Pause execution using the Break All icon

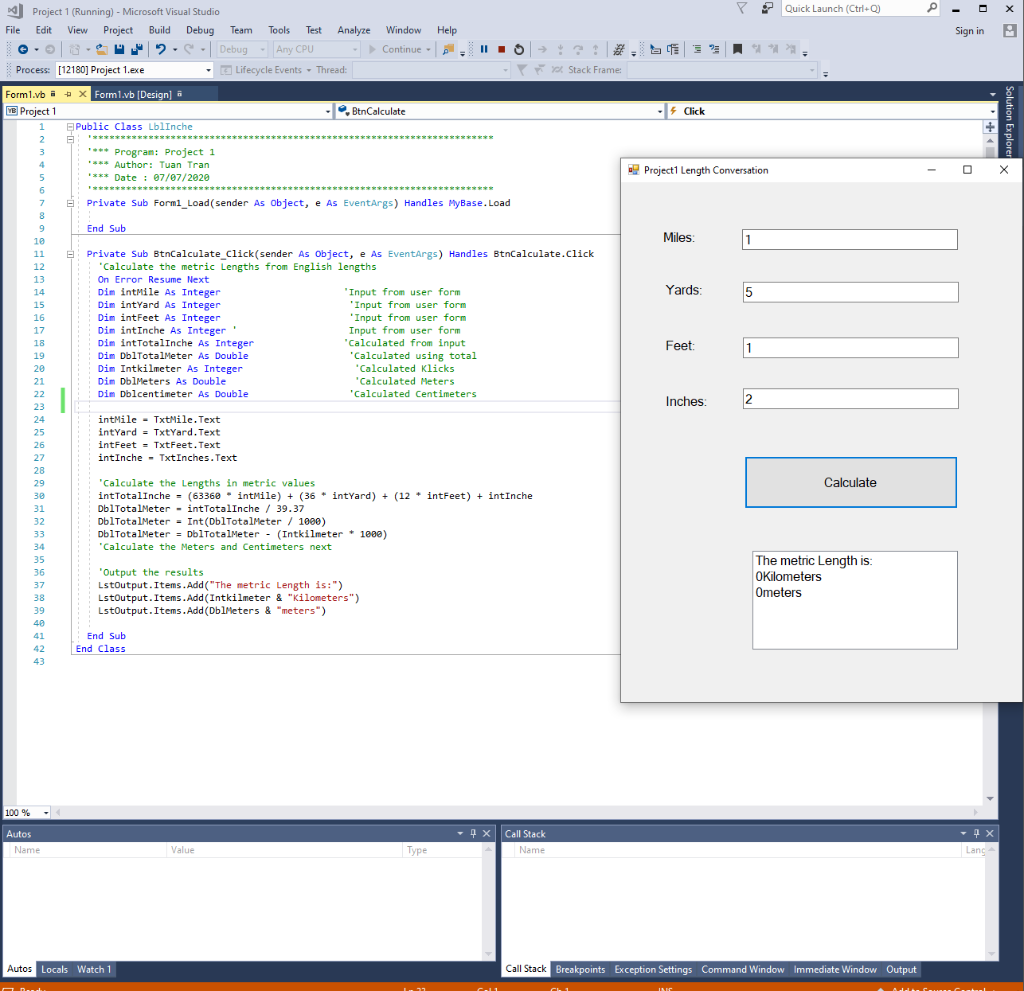[484, 49]
